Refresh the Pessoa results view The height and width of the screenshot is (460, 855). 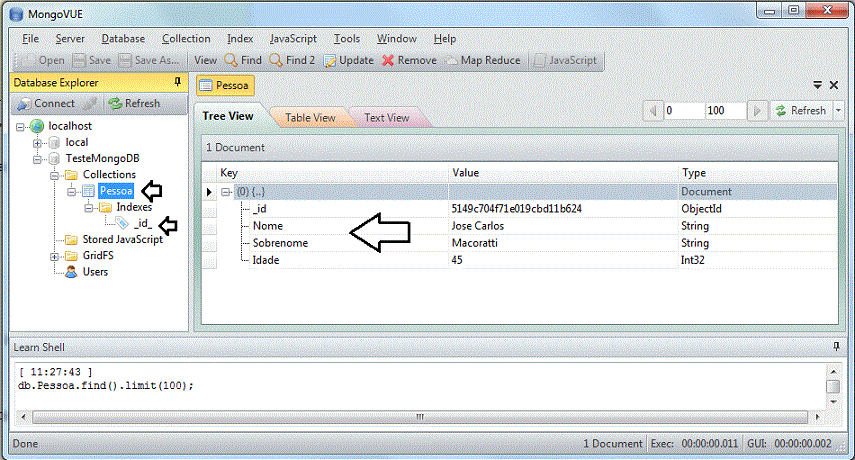[801, 111]
